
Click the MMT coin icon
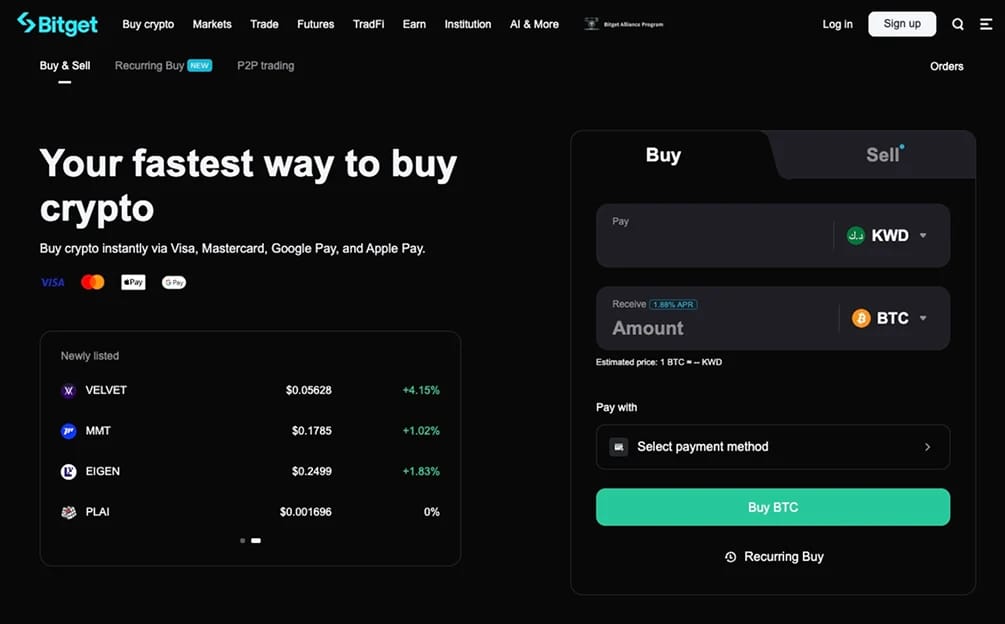(x=69, y=431)
